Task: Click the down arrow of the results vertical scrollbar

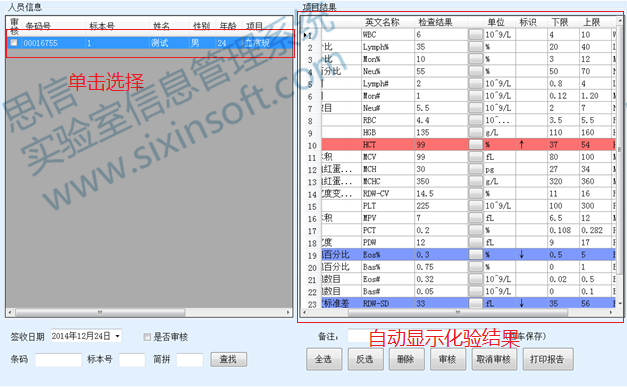Action: pyautogui.click(x=619, y=304)
